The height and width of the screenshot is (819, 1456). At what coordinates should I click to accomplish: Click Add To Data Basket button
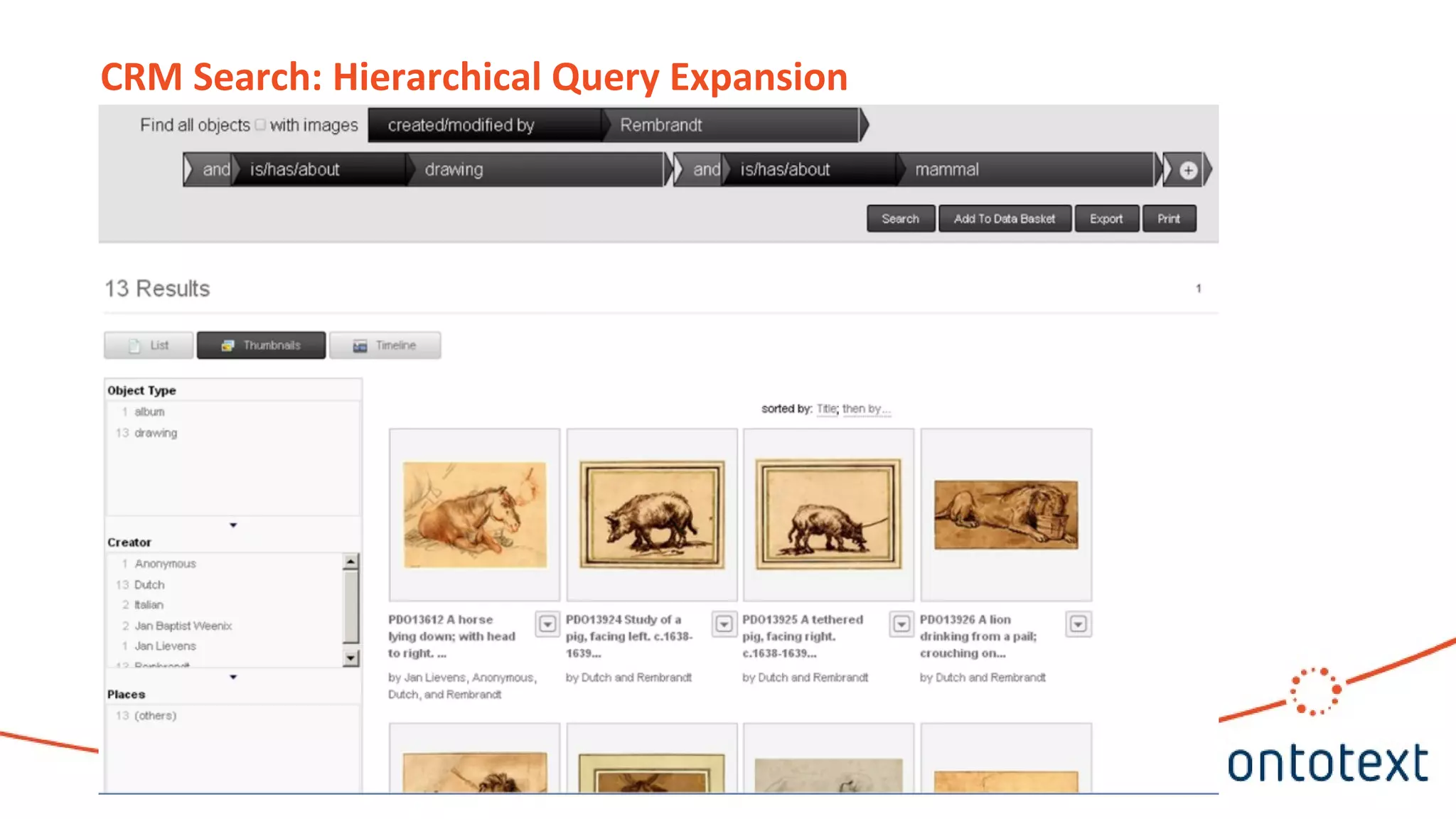tap(1004, 219)
